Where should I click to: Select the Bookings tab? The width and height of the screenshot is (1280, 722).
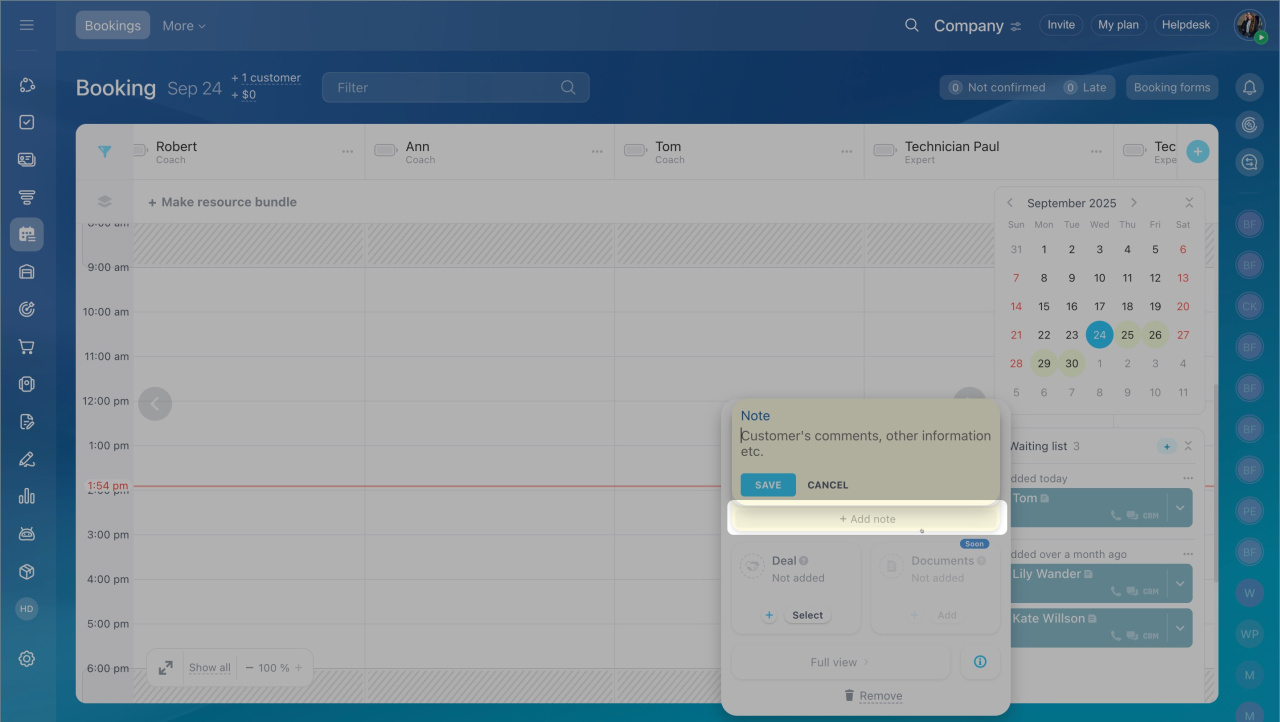click(x=113, y=26)
